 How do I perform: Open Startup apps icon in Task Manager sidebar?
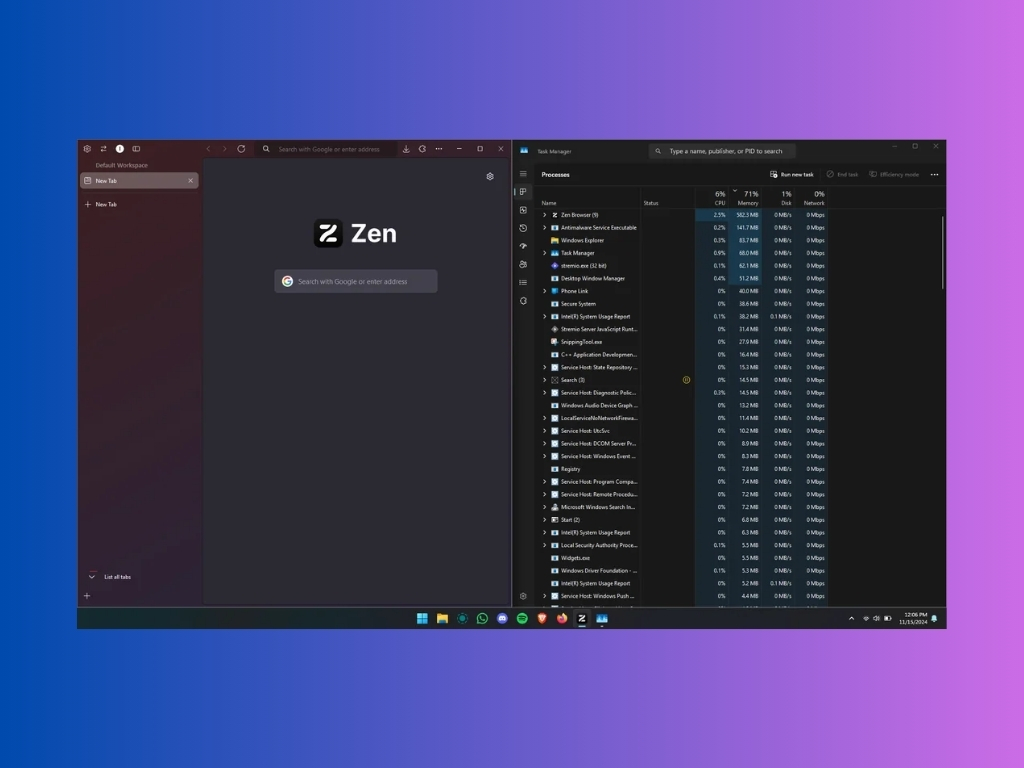pos(523,246)
